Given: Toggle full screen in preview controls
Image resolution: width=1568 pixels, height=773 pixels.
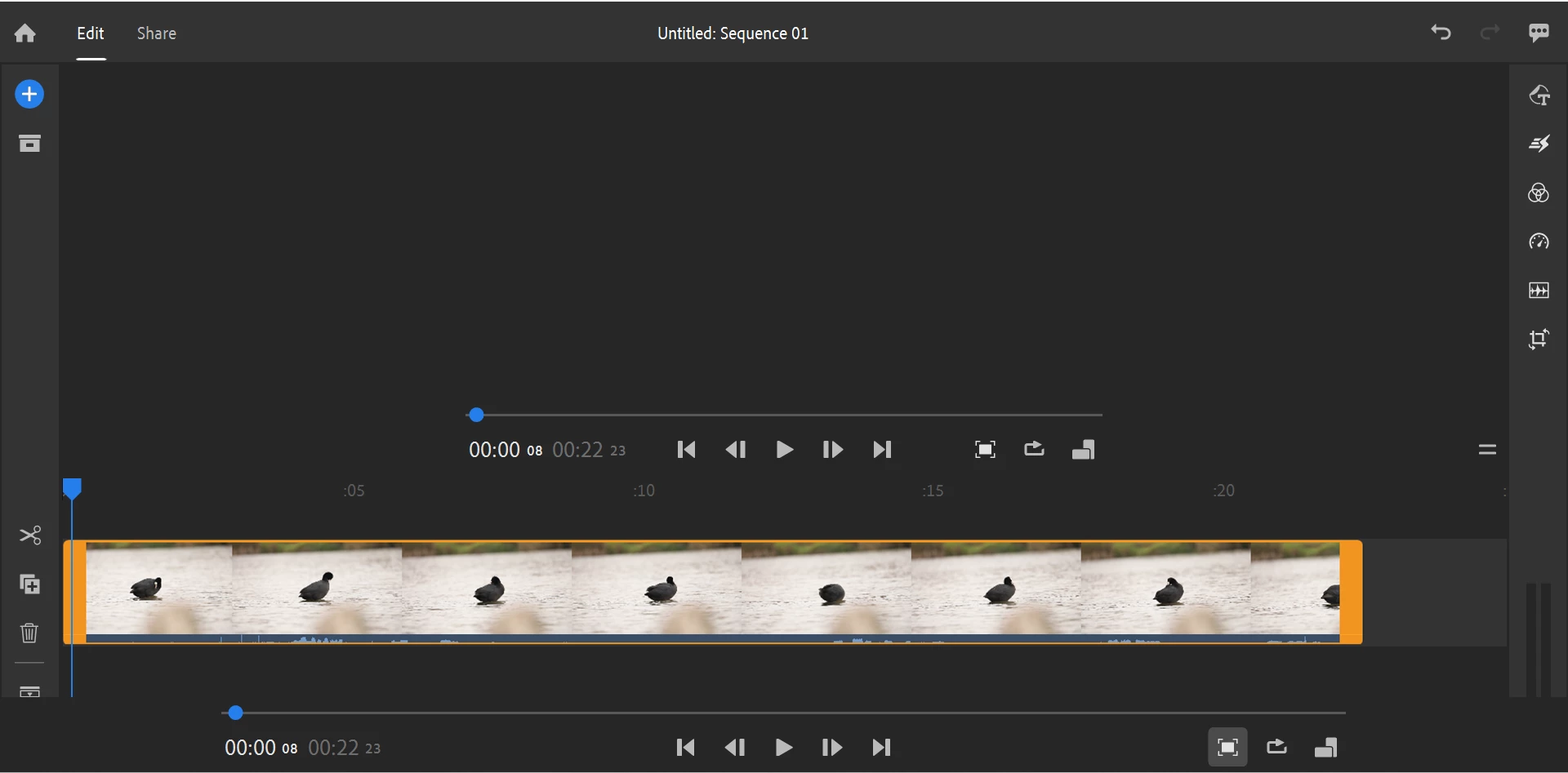Looking at the screenshot, I should (985, 450).
